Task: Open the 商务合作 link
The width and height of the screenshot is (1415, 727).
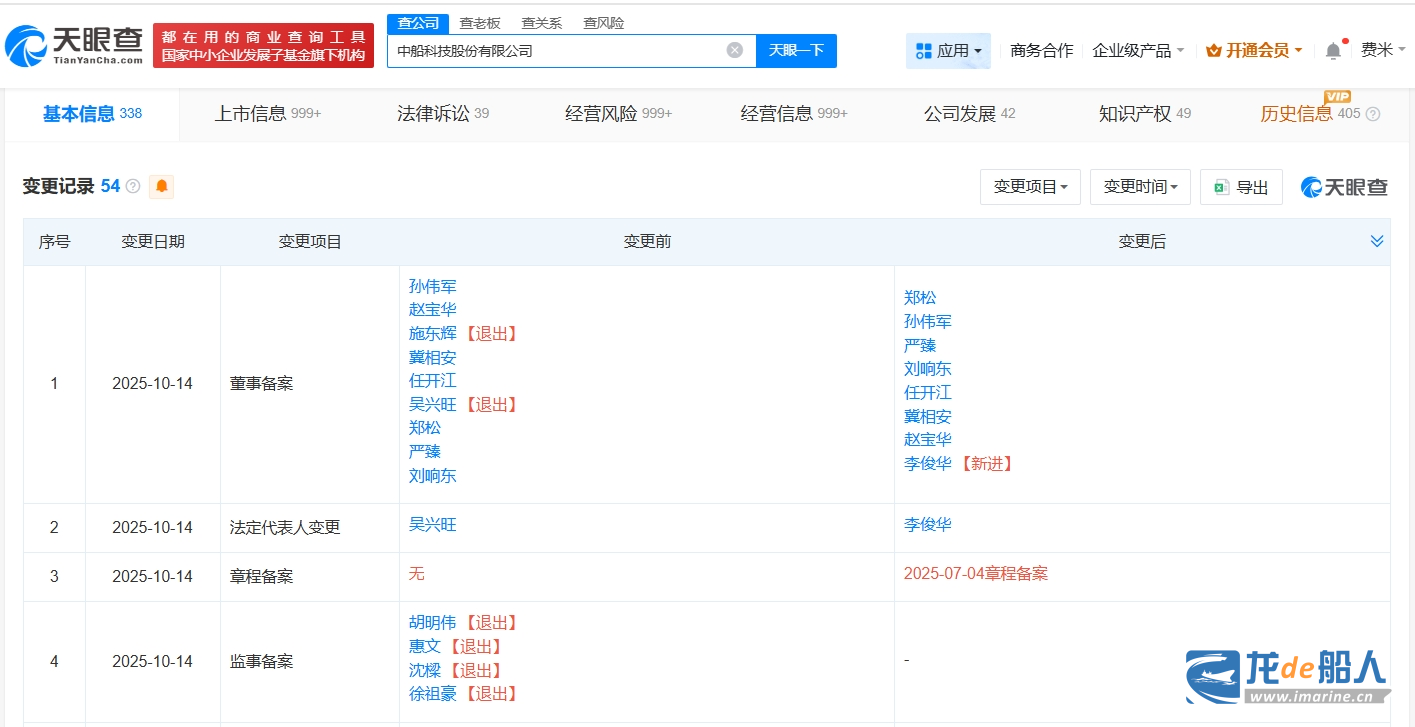Action: click(1041, 50)
